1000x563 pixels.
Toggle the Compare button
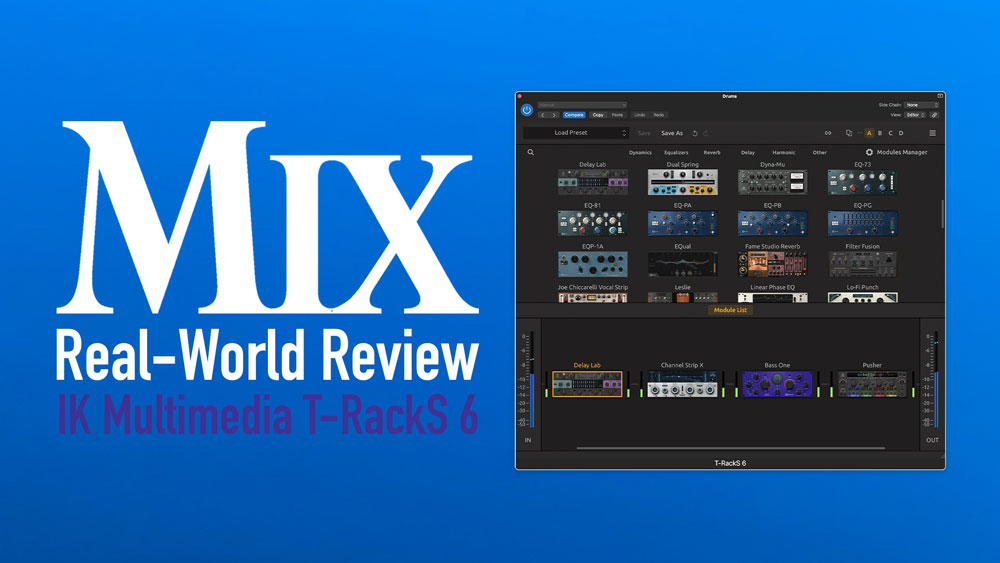point(574,115)
